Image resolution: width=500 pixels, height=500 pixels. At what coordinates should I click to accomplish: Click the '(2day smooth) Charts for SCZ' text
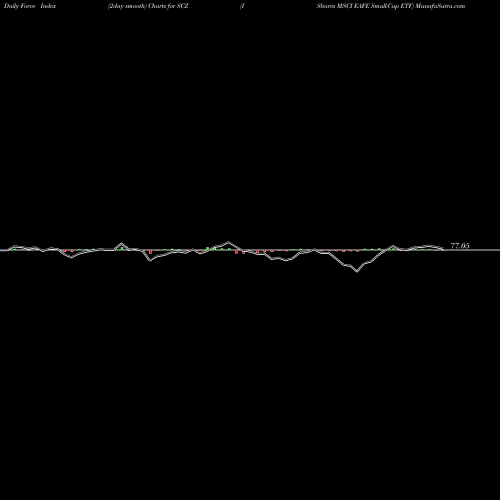[x=148, y=6]
